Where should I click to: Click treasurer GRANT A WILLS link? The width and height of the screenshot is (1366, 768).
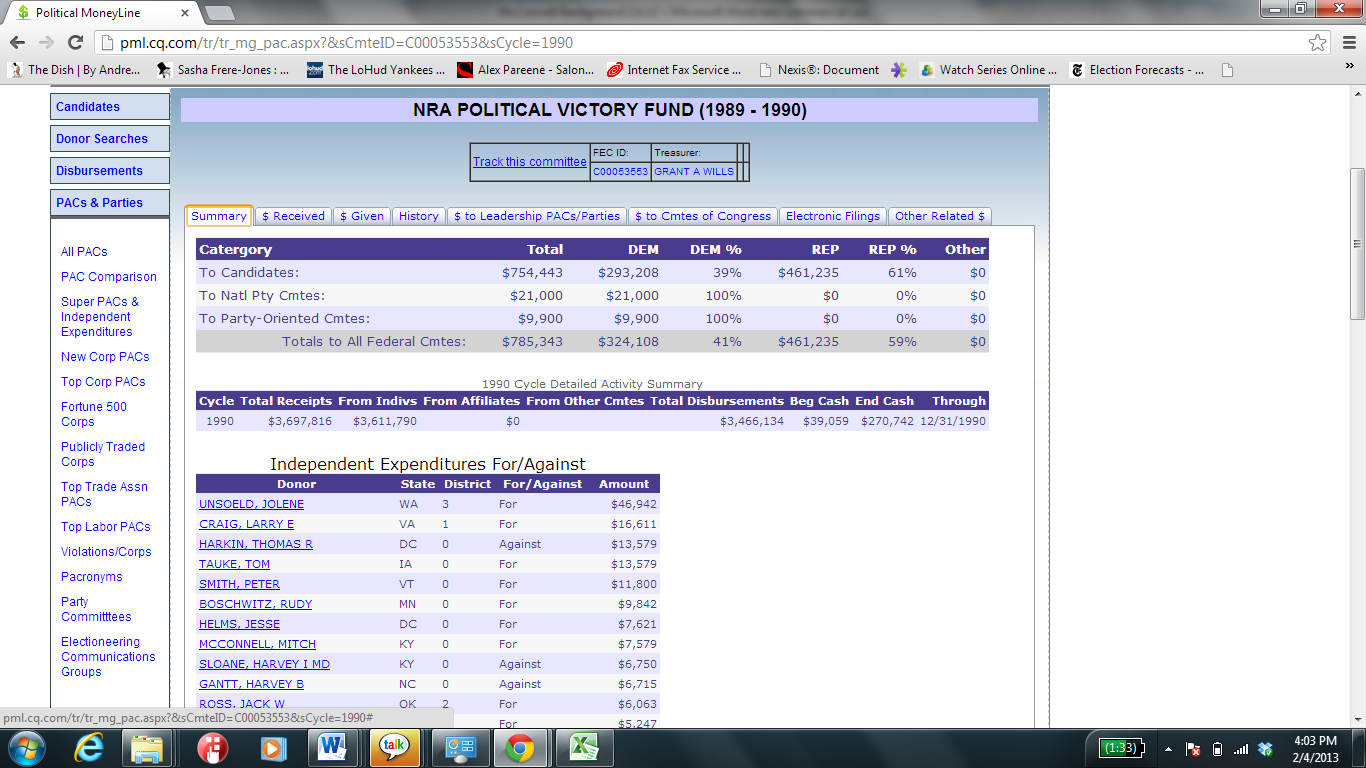click(x=694, y=172)
